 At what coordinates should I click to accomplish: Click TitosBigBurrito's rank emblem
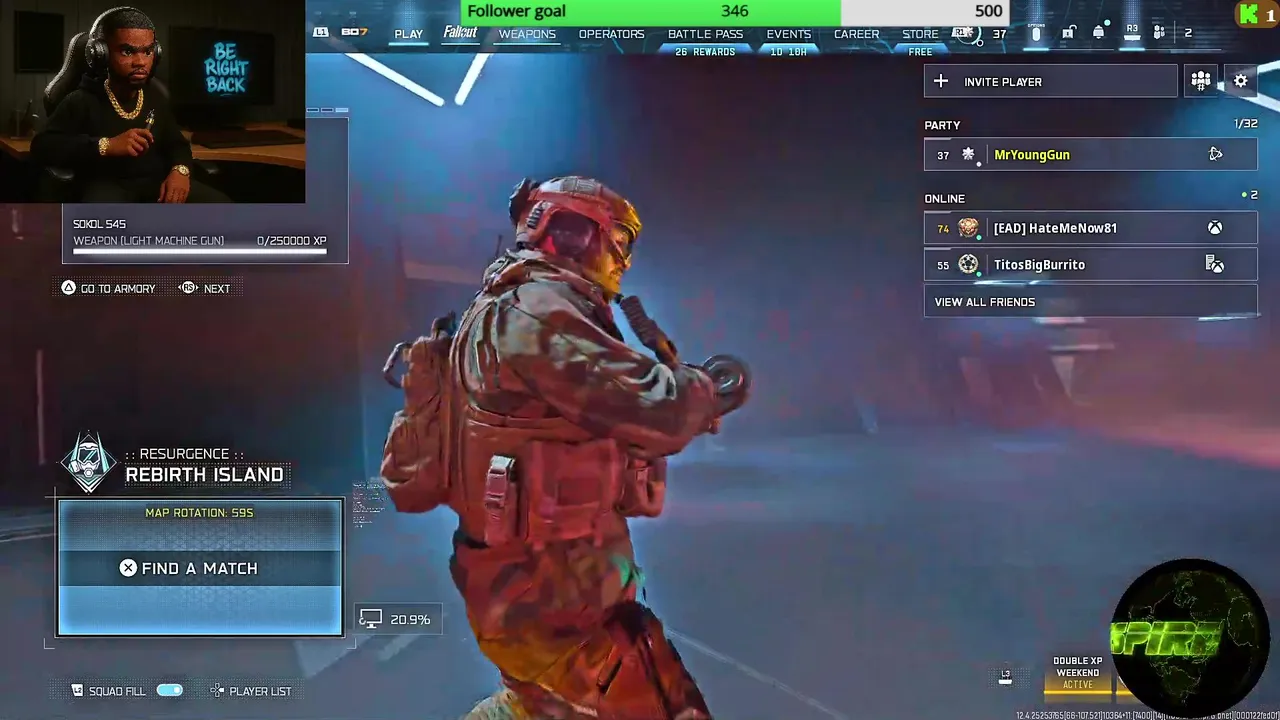click(x=968, y=264)
